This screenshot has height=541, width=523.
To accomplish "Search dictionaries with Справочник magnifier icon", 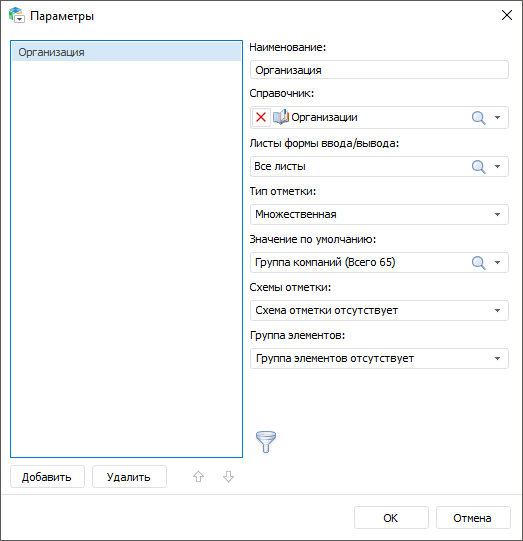I will 478,118.
